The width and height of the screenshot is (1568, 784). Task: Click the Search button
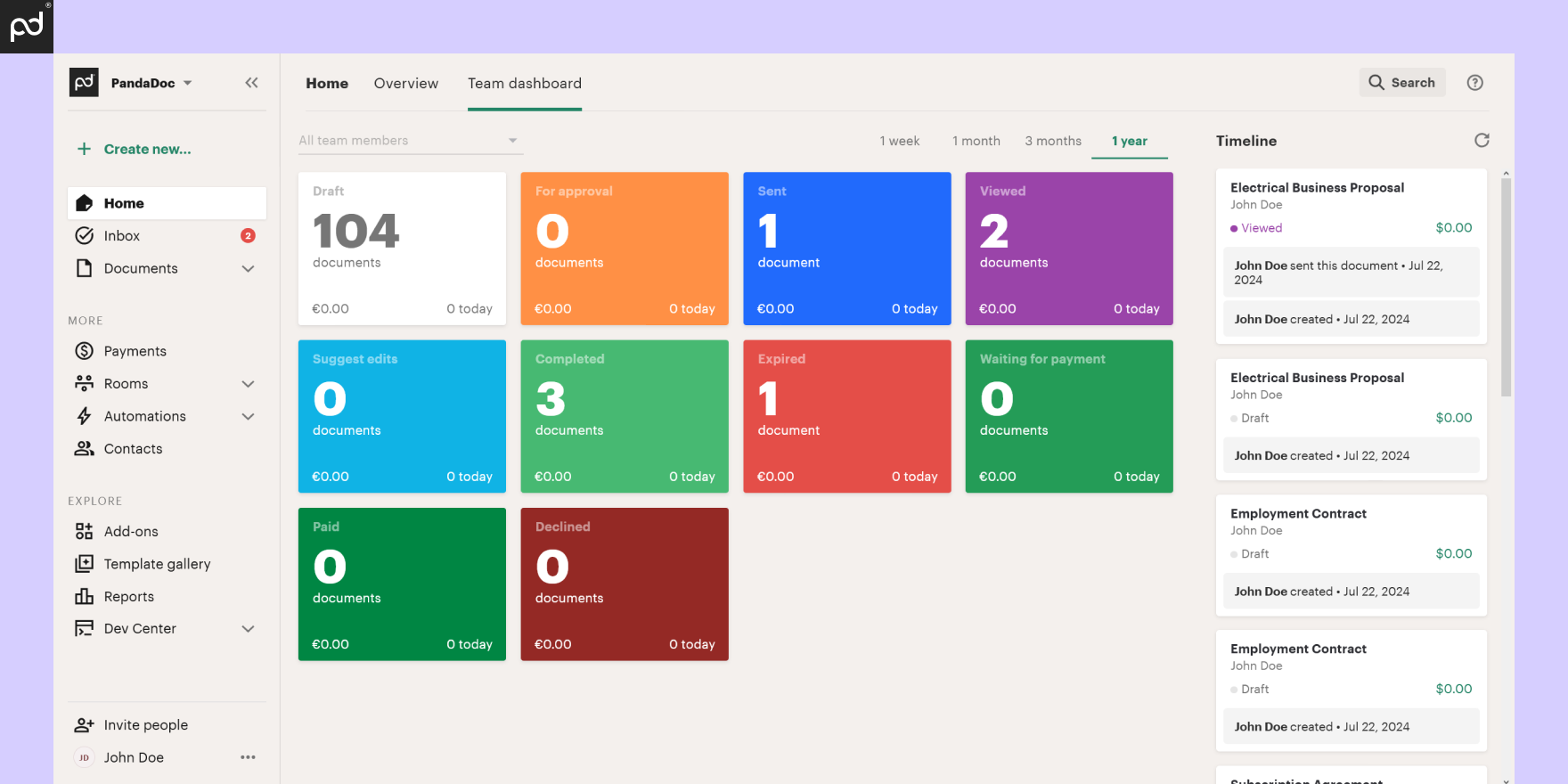(x=1401, y=83)
